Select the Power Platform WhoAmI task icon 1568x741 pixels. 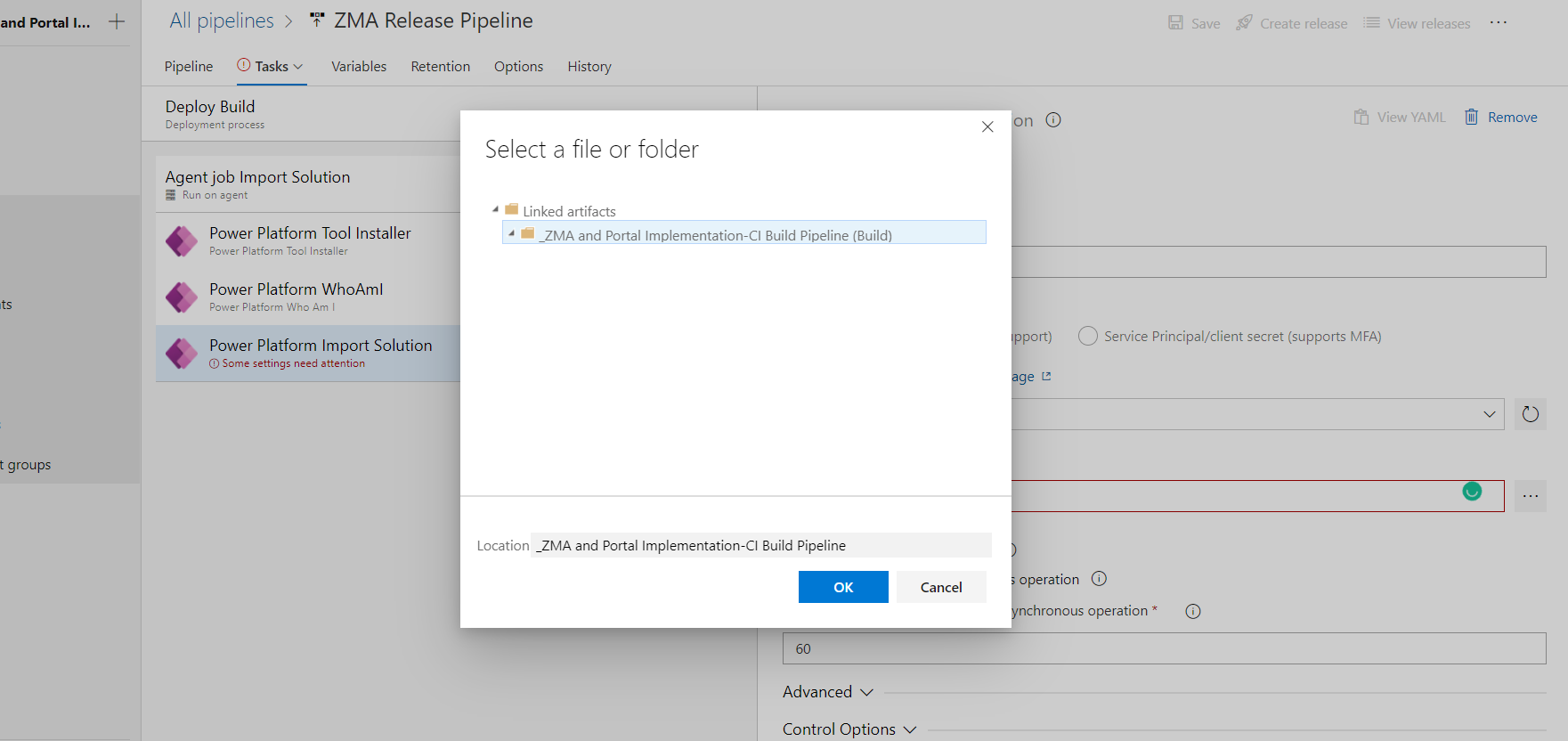[182, 297]
